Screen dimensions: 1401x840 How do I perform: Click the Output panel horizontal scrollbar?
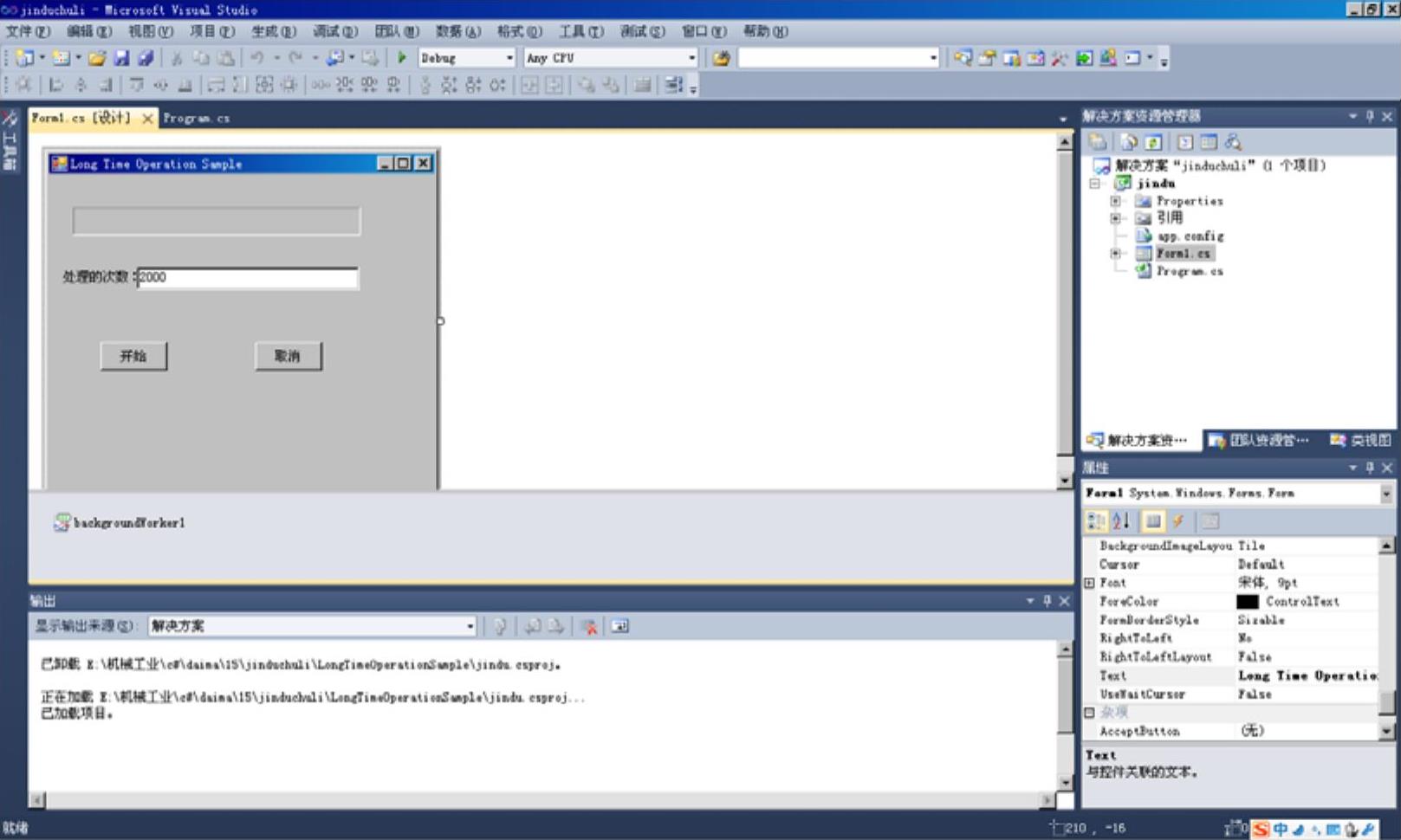click(542, 800)
